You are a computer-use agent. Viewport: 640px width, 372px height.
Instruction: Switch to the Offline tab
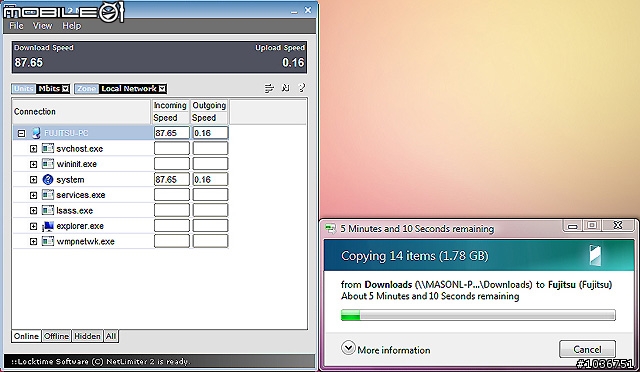pos(56,336)
